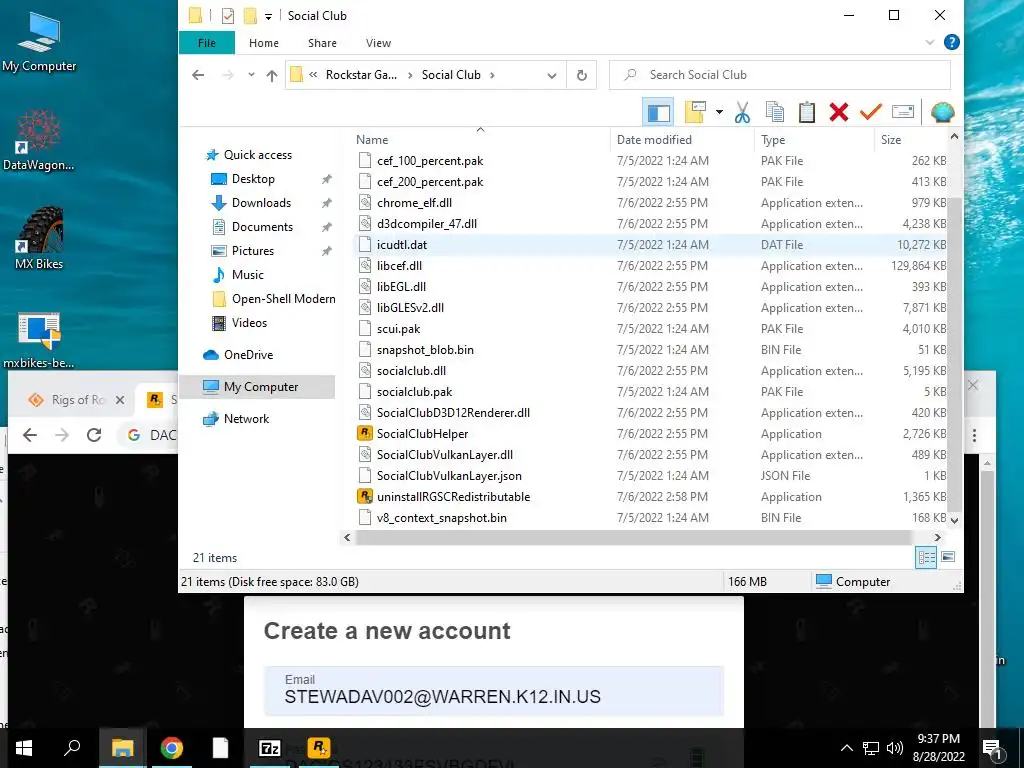Reload the page in Chrome window

tap(94, 435)
